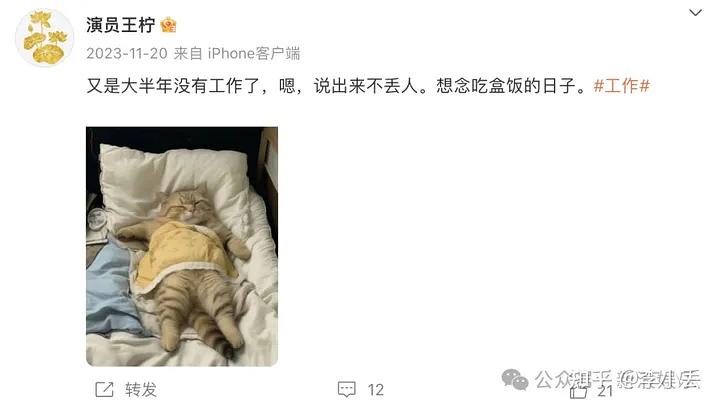
Task: Open comments via the speech bubble icon
Action: pyautogui.click(x=347, y=389)
